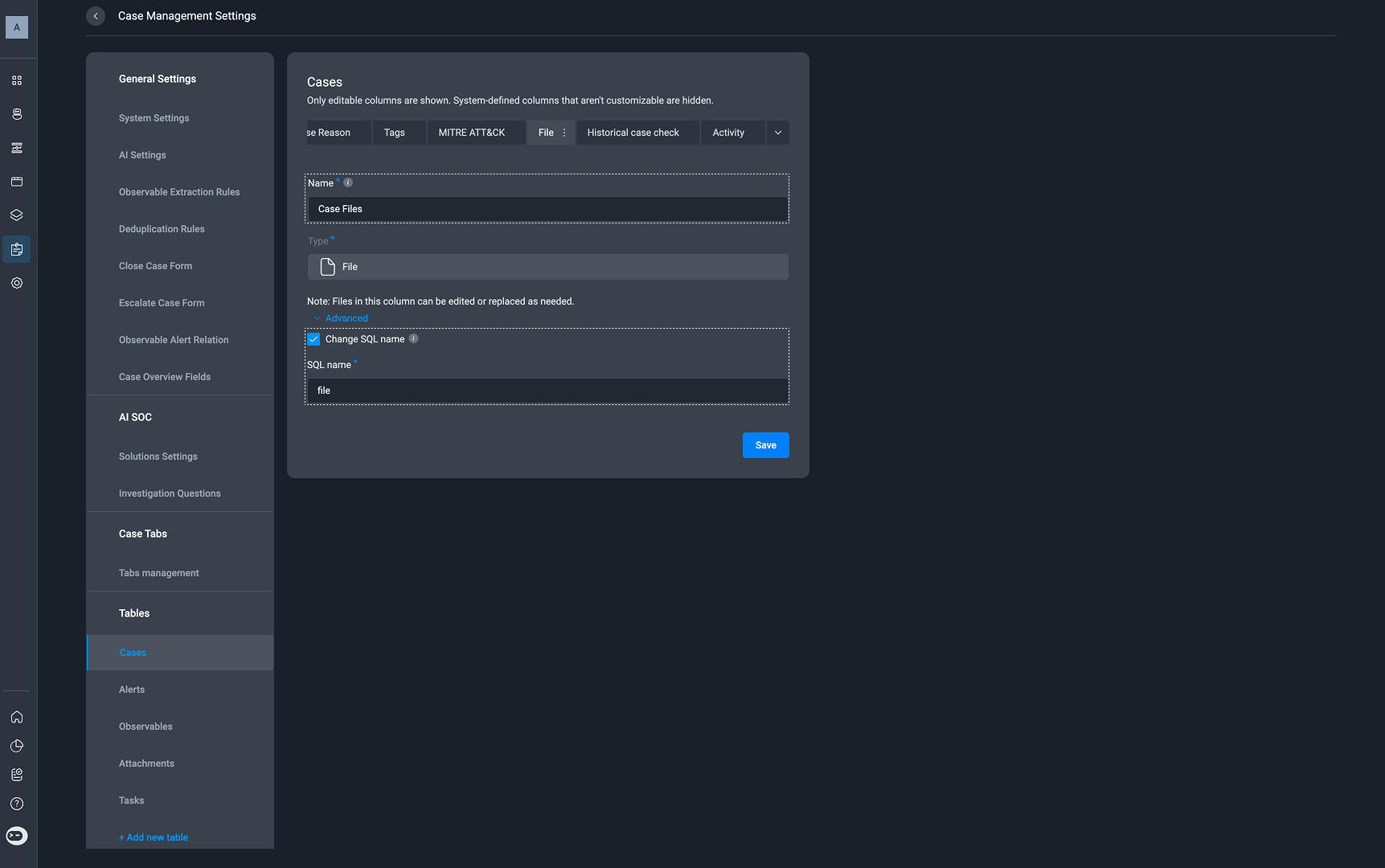This screenshot has height=868, width=1385.
Task: Open Deduplication Rules
Action: 162,229
